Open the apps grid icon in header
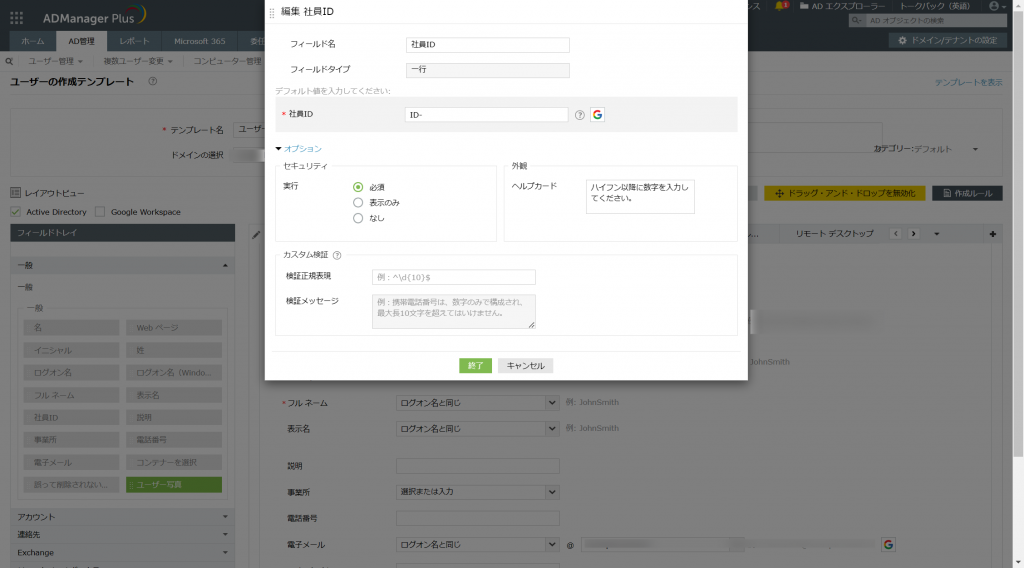 [x=16, y=18]
